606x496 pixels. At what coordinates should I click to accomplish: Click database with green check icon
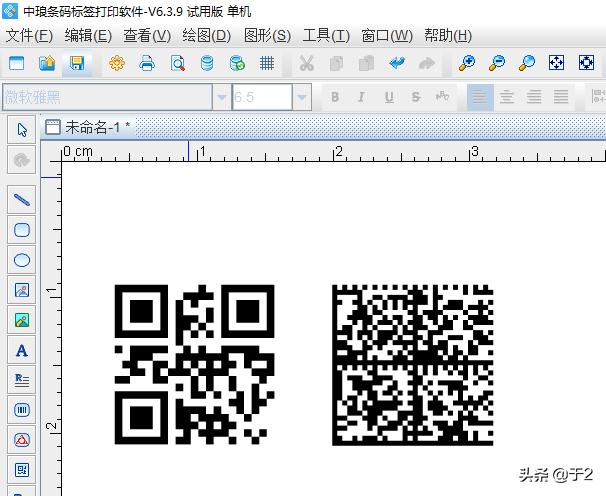click(237, 63)
